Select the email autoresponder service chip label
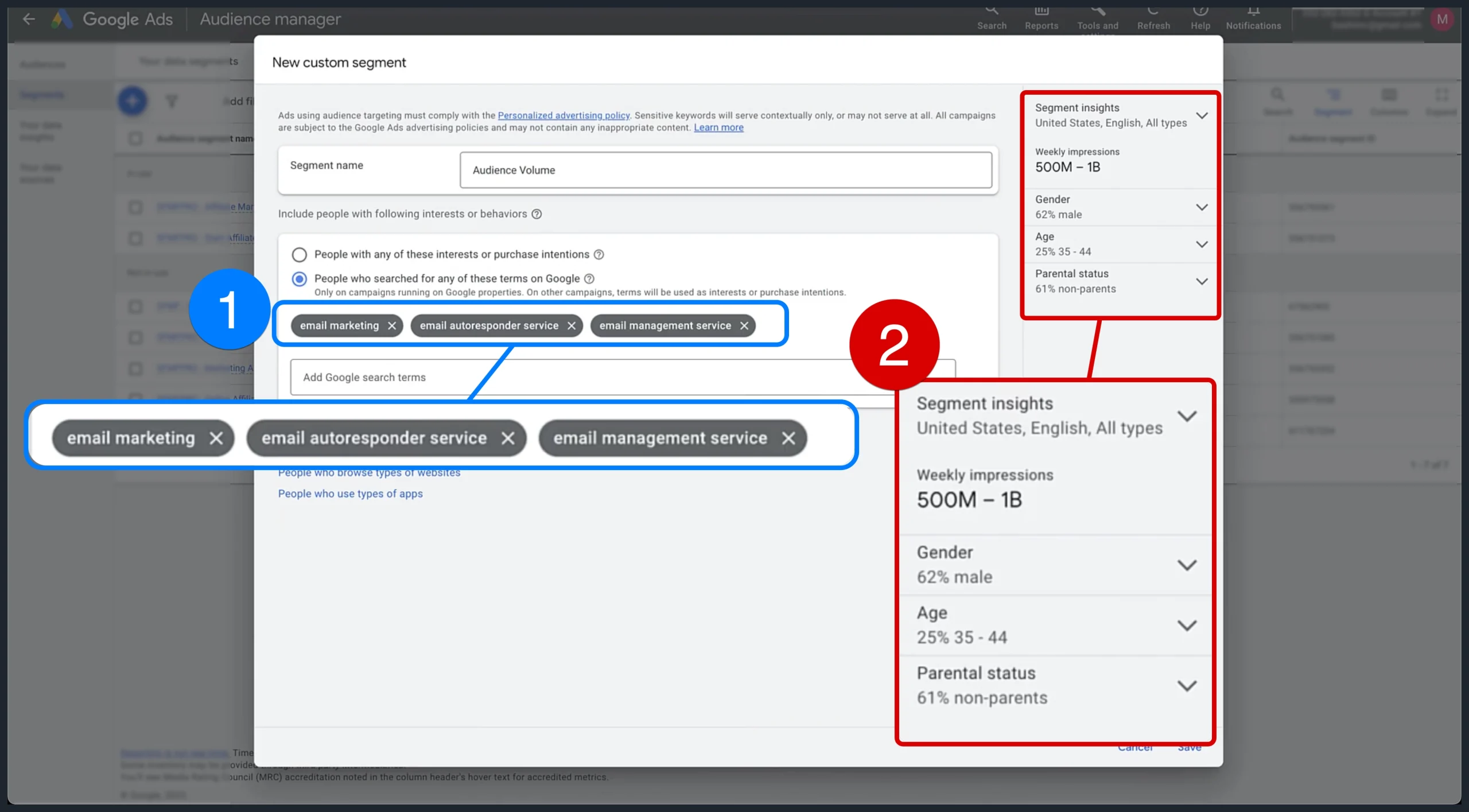Image resolution: width=1469 pixels, height=812 pixels. (x=489, y=326)
